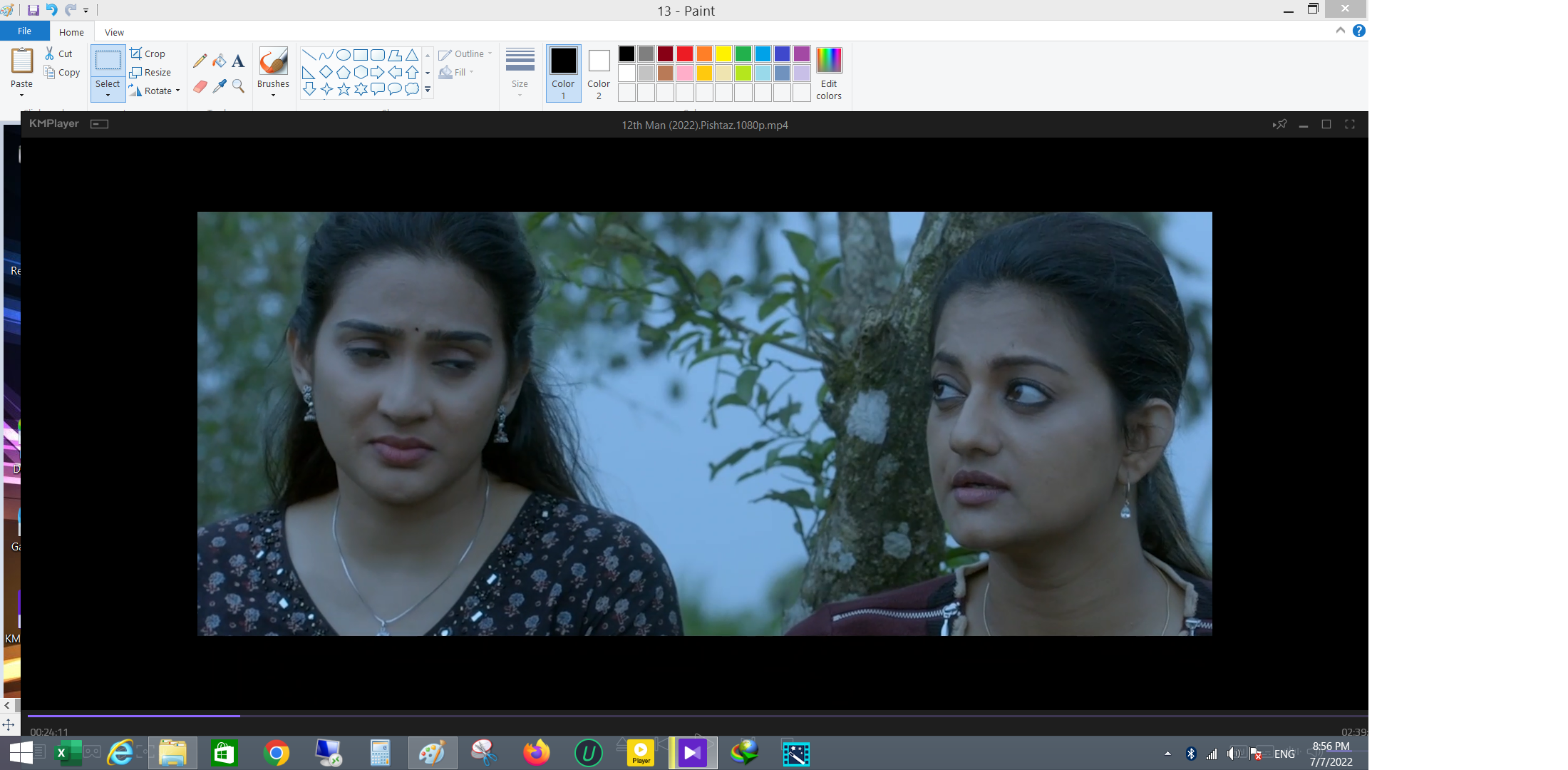Screen dimensions: 1568x770
Task: Select the Fill with color bucket tool
Action: pyautogui.click(x=220, y=61)
